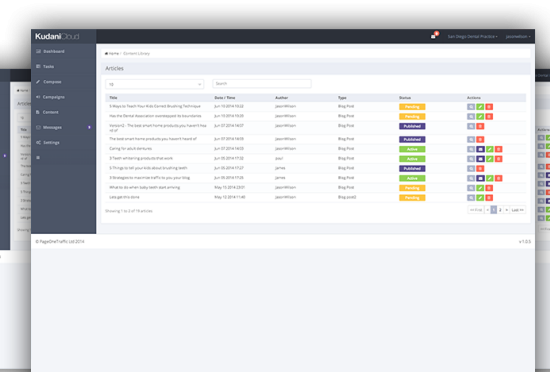Image resolution: width=550 pixels, height=372 pixels.
Task: Click the Home icon in the breadcrumb
Action: tap(107, 54)
